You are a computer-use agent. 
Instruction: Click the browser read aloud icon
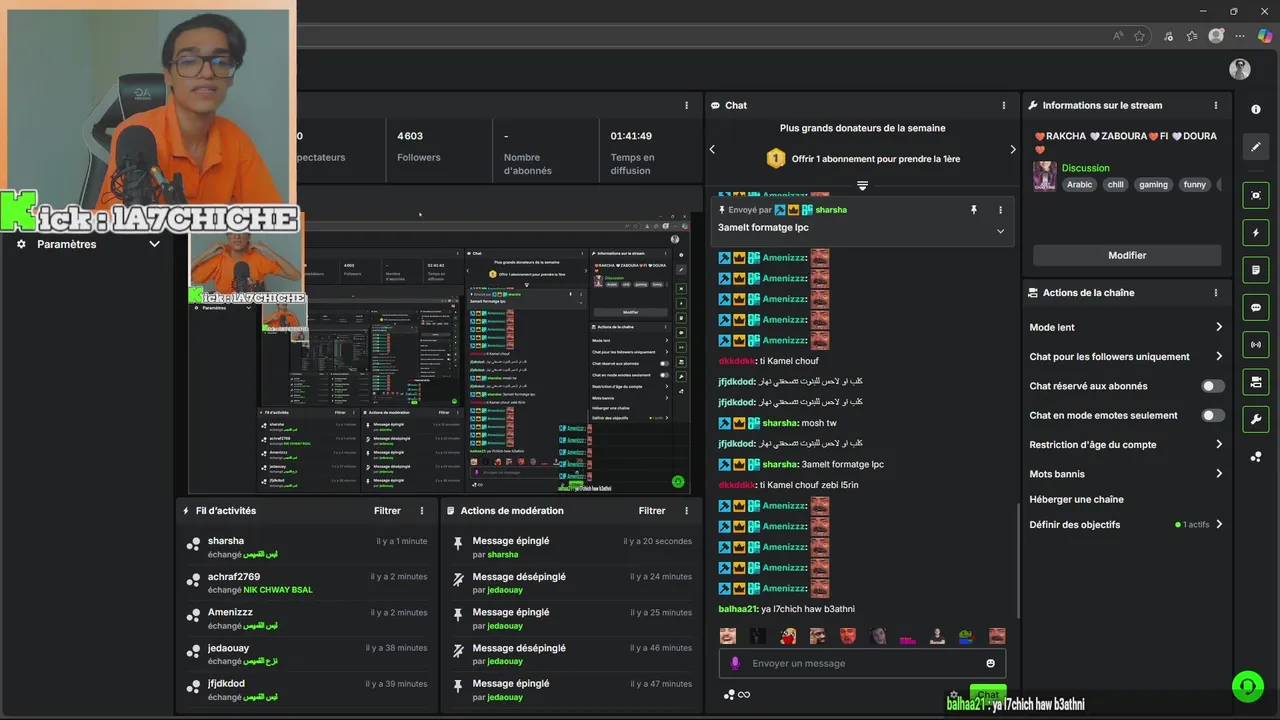pyautogui.click(x=1118, y=36)
